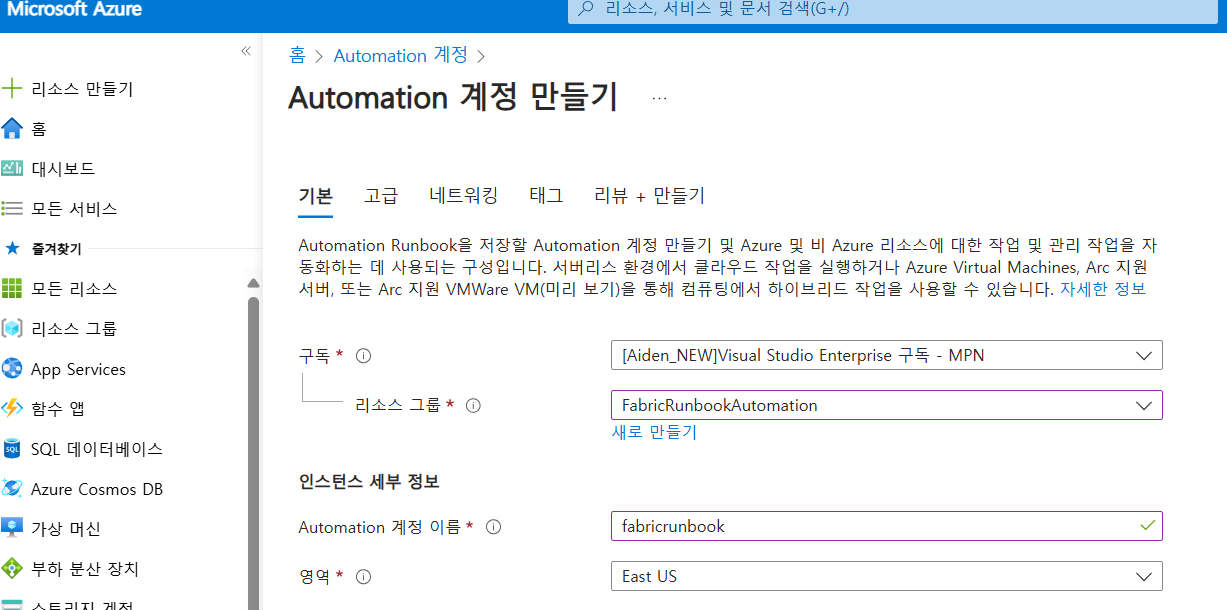Click the search magnifier icon

point(586,10)
